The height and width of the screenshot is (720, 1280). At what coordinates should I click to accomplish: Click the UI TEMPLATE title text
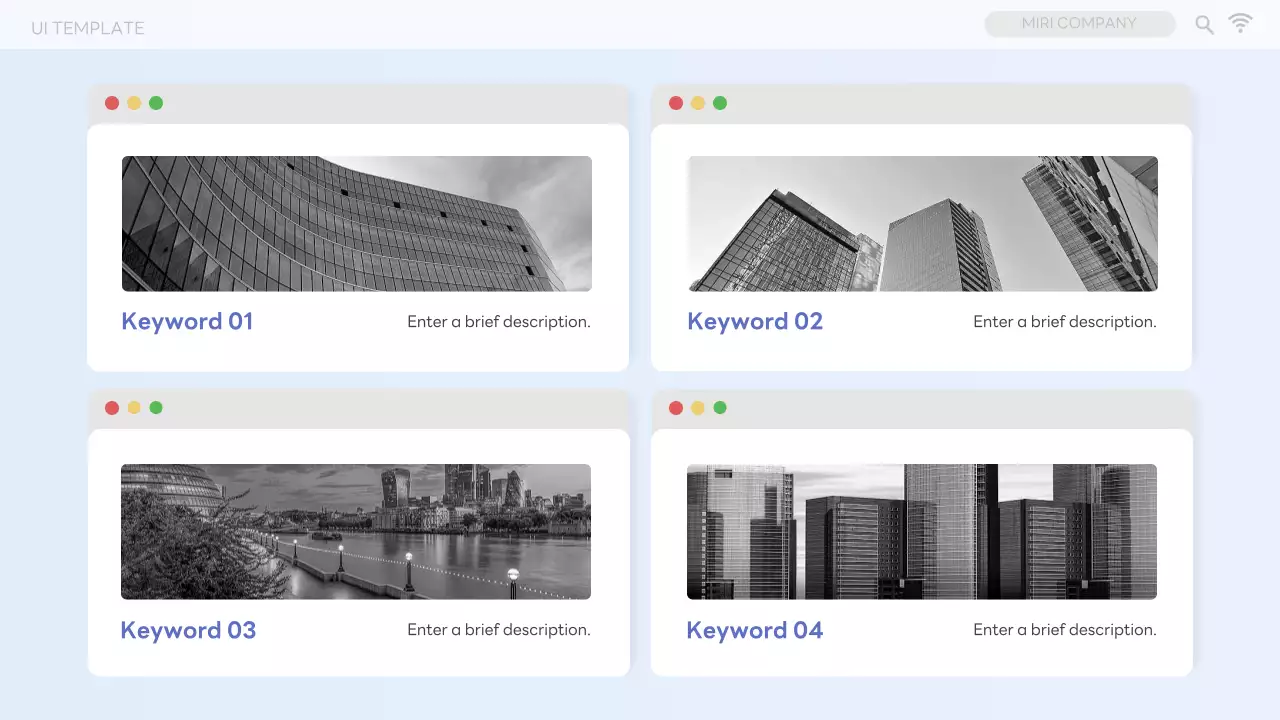point(88,28)
